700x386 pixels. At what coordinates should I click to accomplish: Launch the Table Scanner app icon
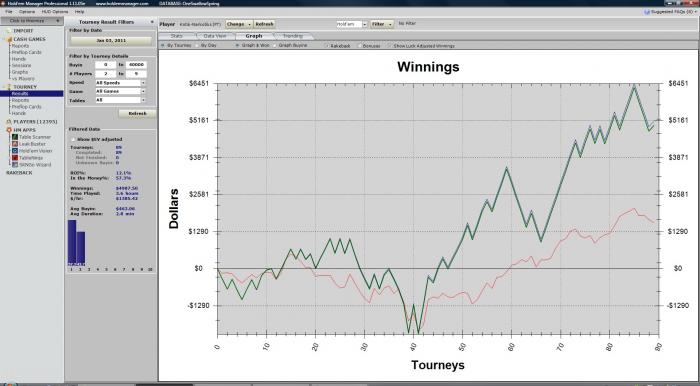15,137
